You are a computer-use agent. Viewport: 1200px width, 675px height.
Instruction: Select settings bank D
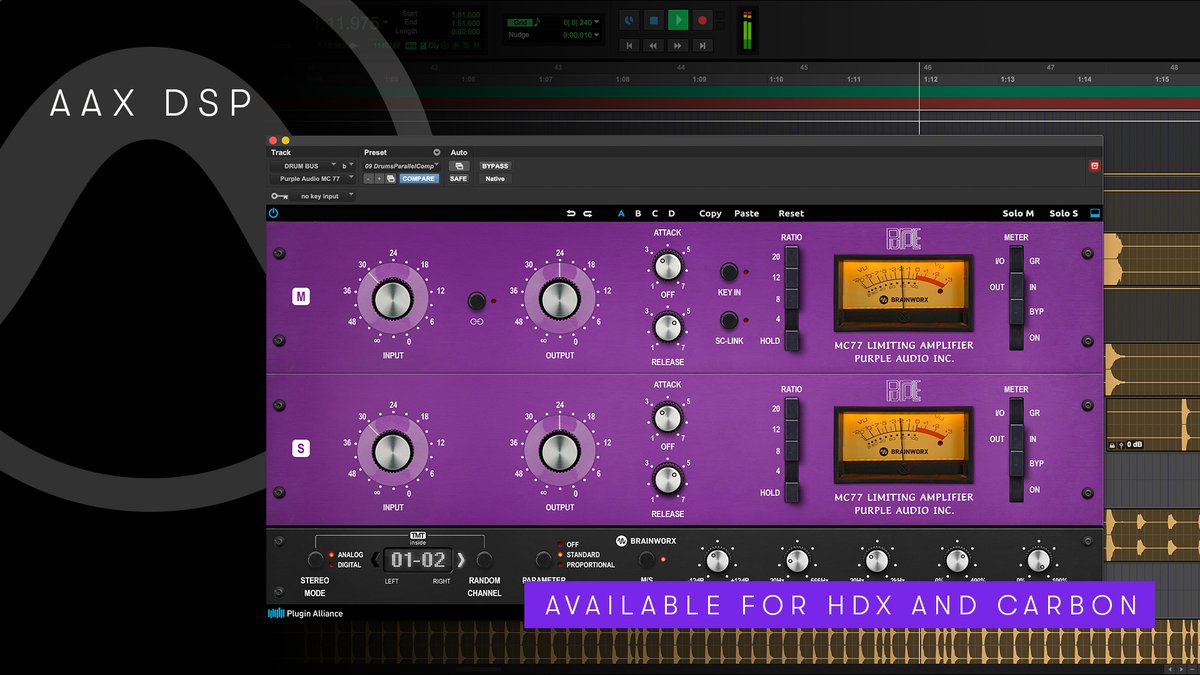pyautogui.click(x=672, y=213)
